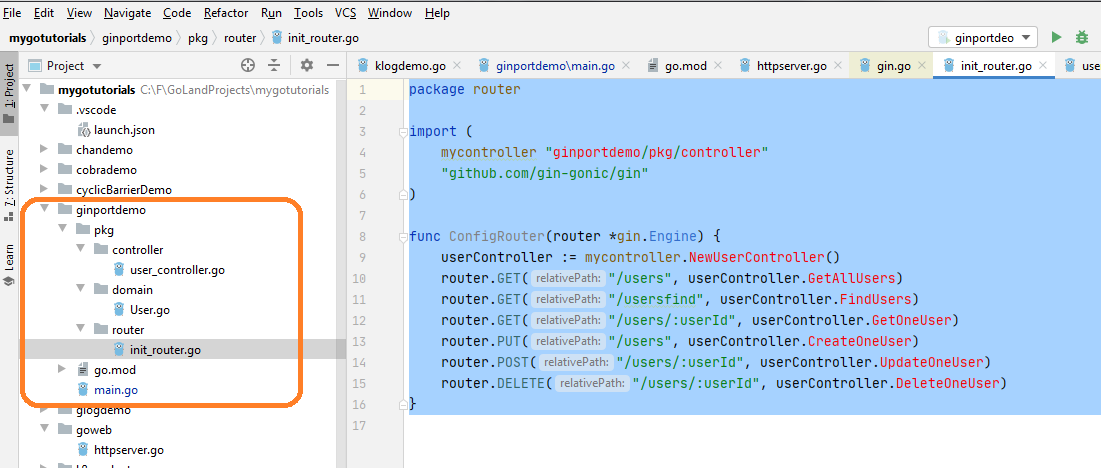Image resolution: width=1101 pixels, height=468 pixels.
Task: Switch to httpserver.go tab
Action: pos(791,66)
